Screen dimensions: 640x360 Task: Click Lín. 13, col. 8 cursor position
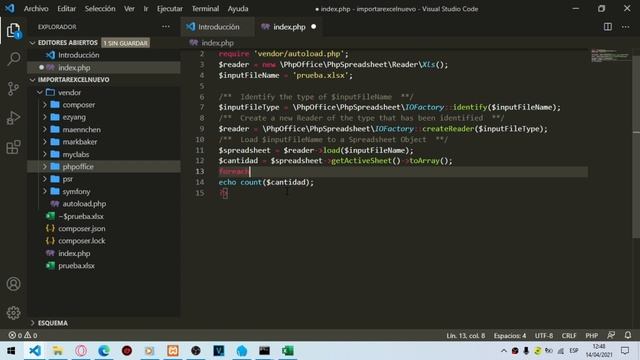(x=466, y=336)
